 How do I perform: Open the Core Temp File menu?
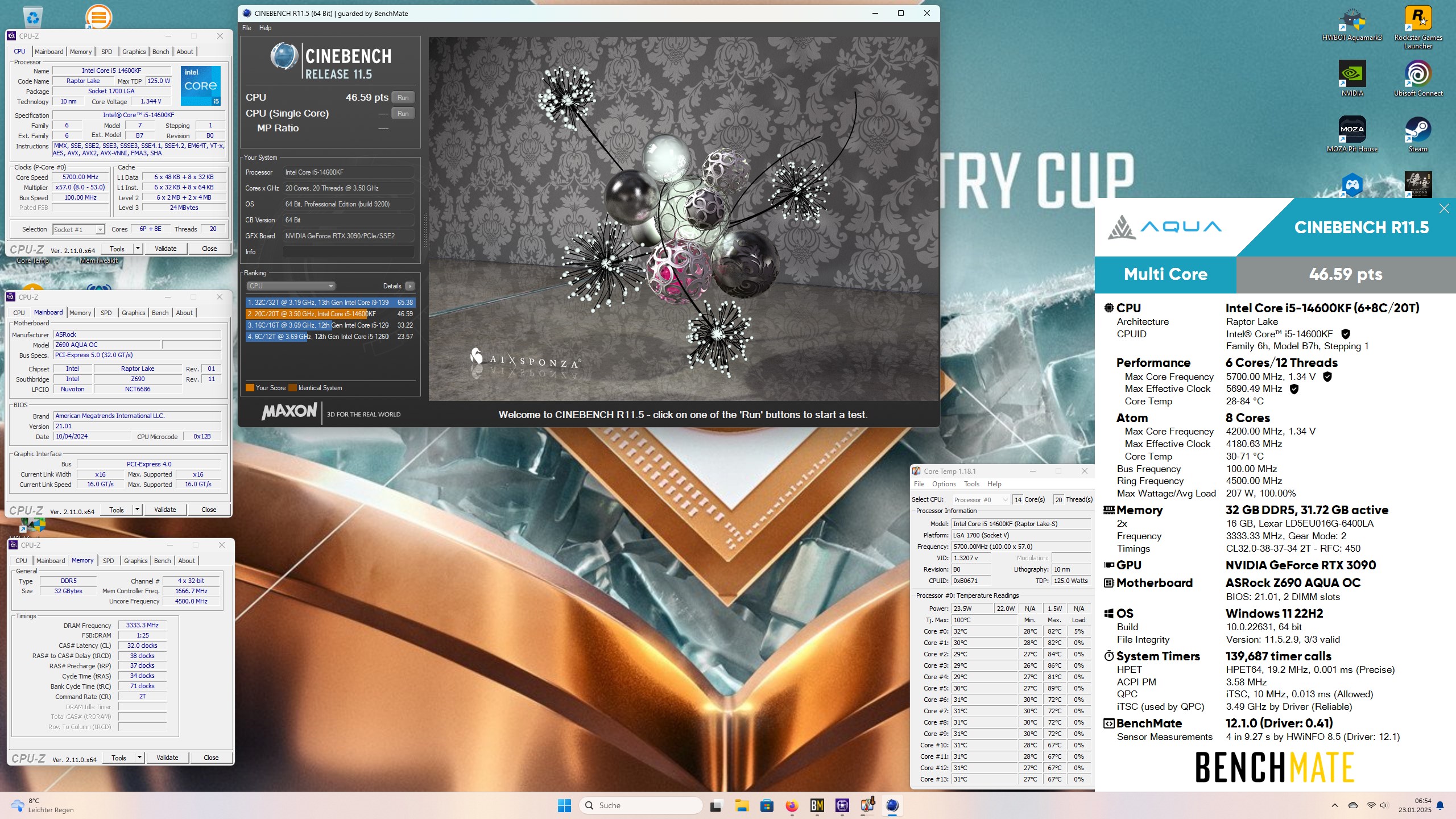919,484
